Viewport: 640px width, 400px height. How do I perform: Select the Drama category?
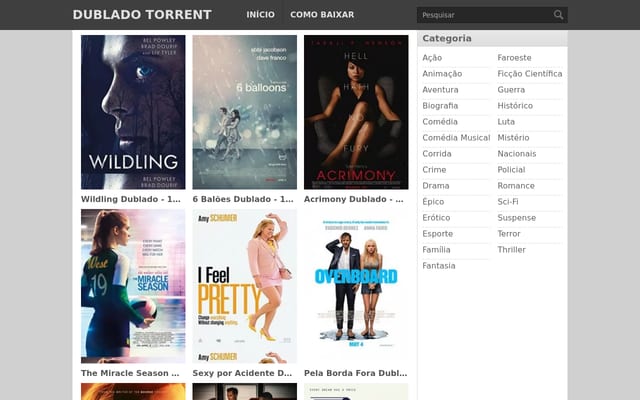436,186
